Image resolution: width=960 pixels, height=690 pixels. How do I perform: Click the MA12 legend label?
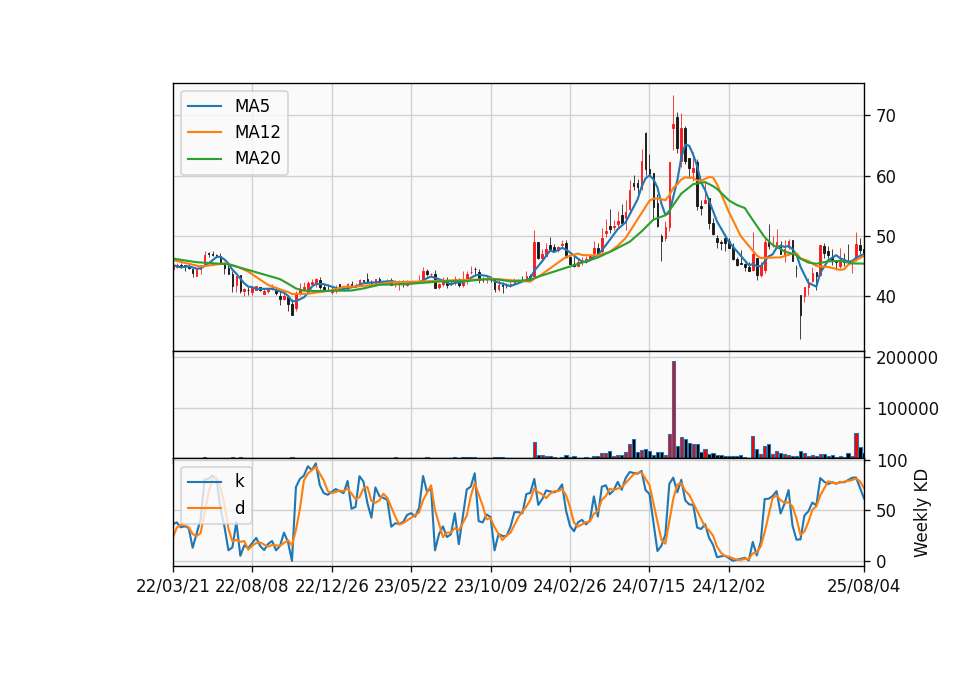coord(257,132)
